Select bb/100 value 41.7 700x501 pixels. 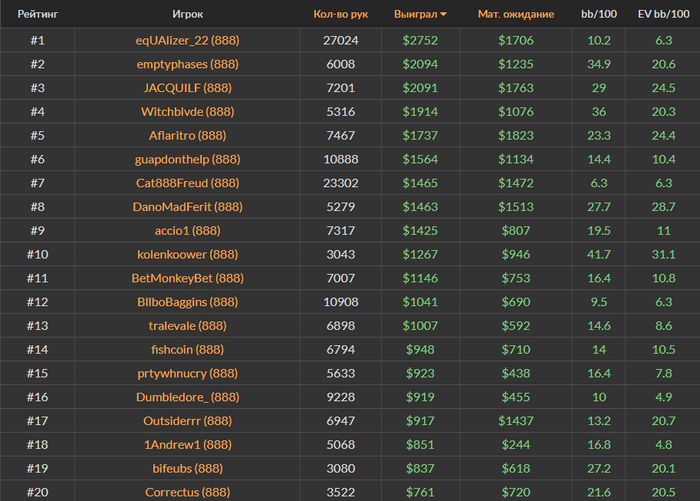pos(599,255)
